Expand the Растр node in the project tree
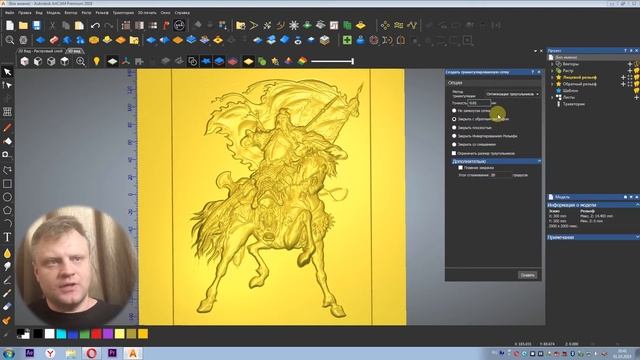The width and height of the screenshot is (640, 360). pyautogui.click(x=552, y=71)
